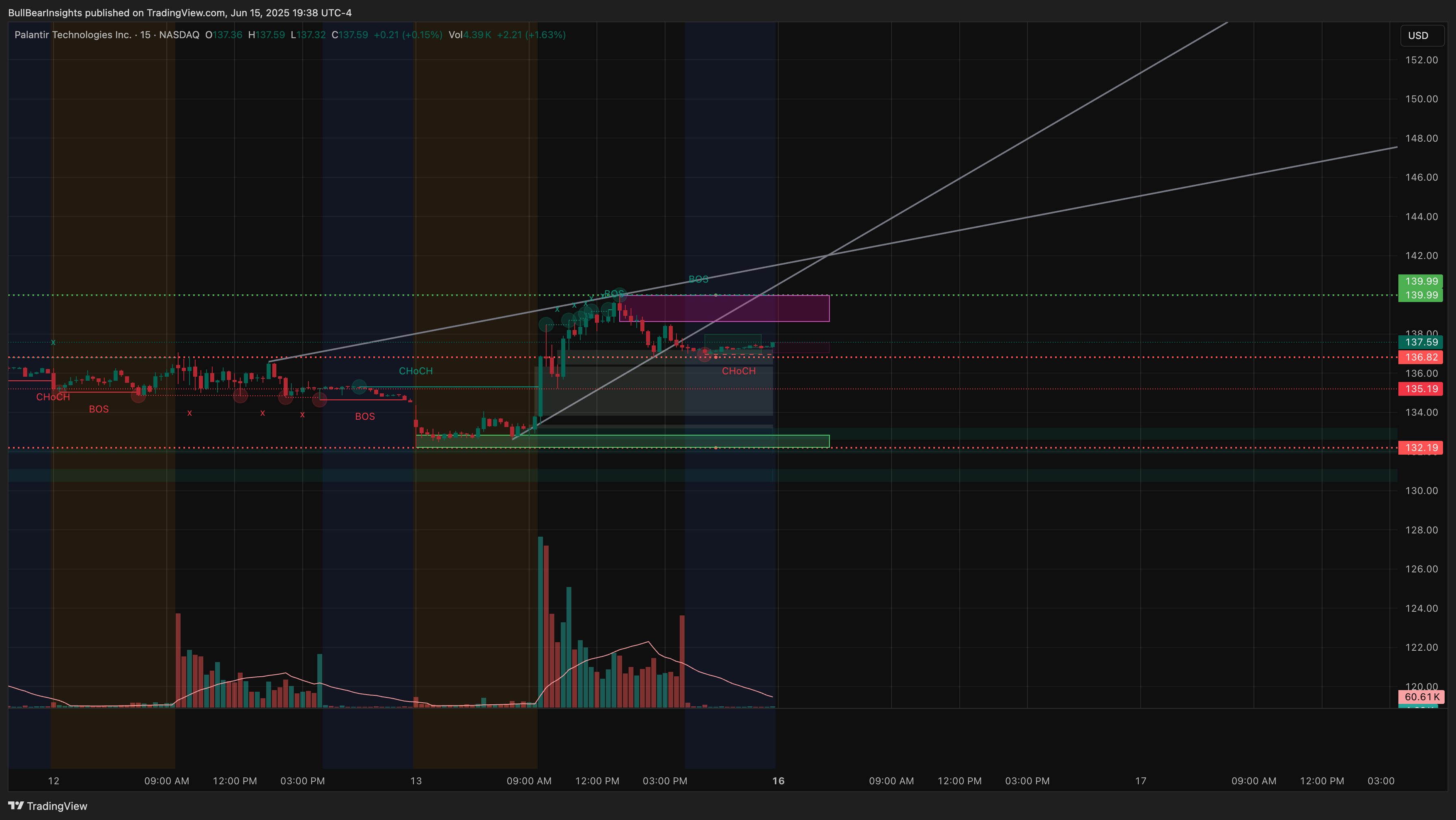Click the +2.21 (+1.63%) volume change value
The width and height of the screenshot is (1456, 820).
click(531, 35)
